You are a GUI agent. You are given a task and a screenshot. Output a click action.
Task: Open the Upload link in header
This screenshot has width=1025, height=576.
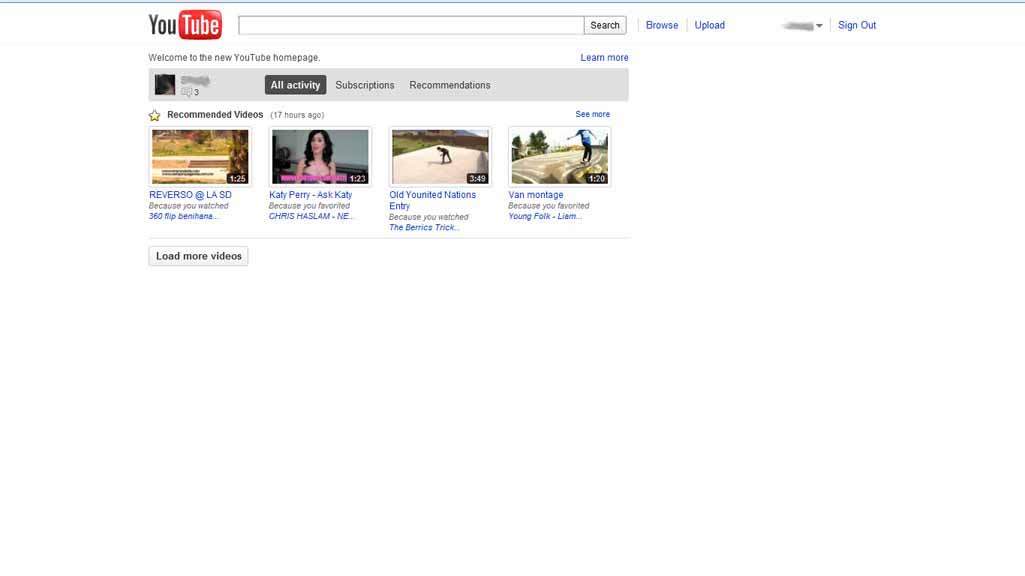(709, 25)
